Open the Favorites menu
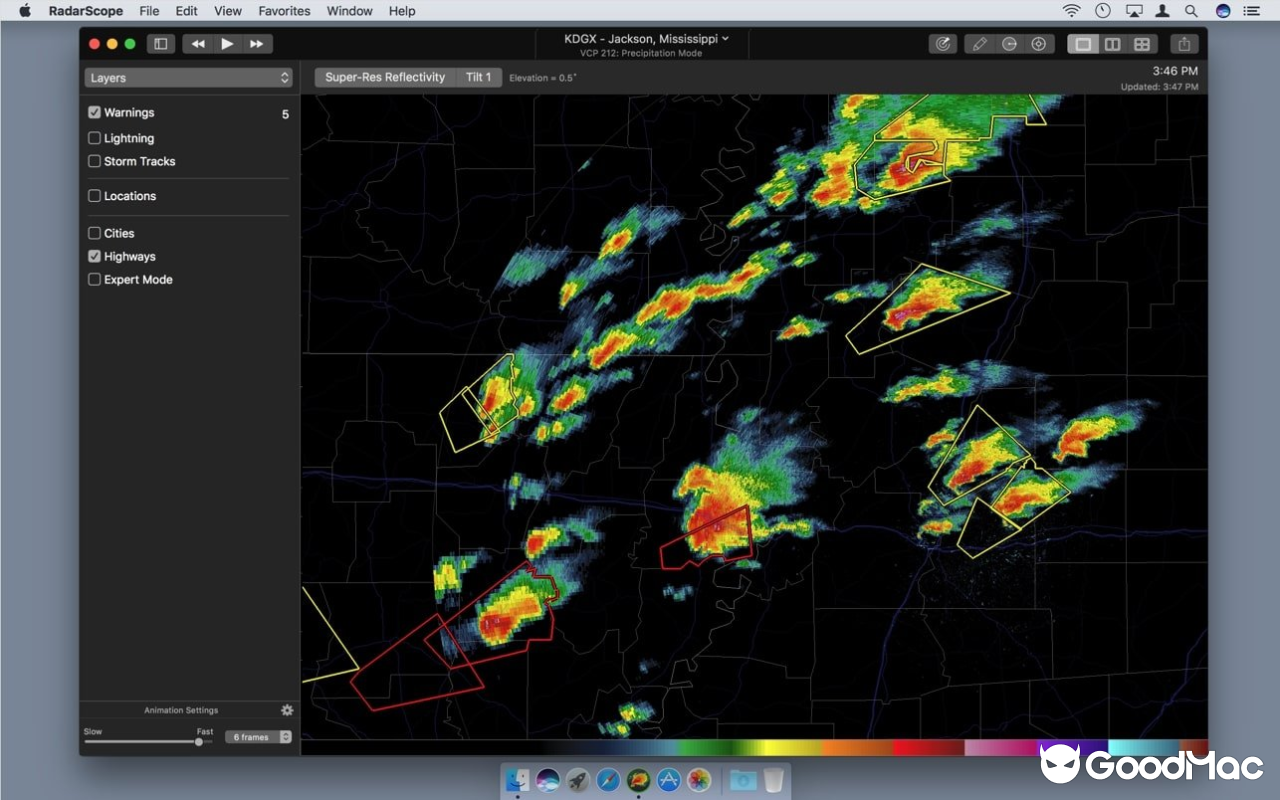 click(284, 11)
